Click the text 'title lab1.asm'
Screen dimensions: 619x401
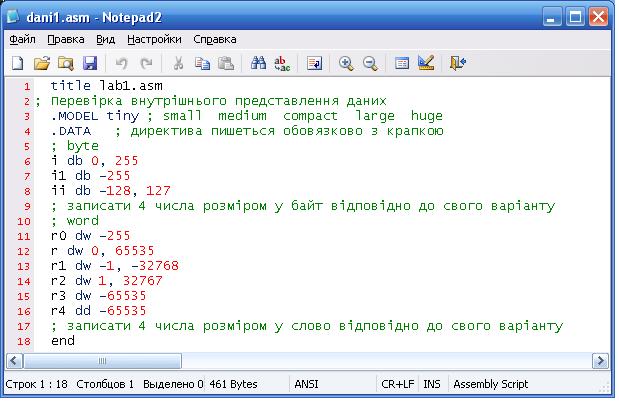(x=107, y=86)
